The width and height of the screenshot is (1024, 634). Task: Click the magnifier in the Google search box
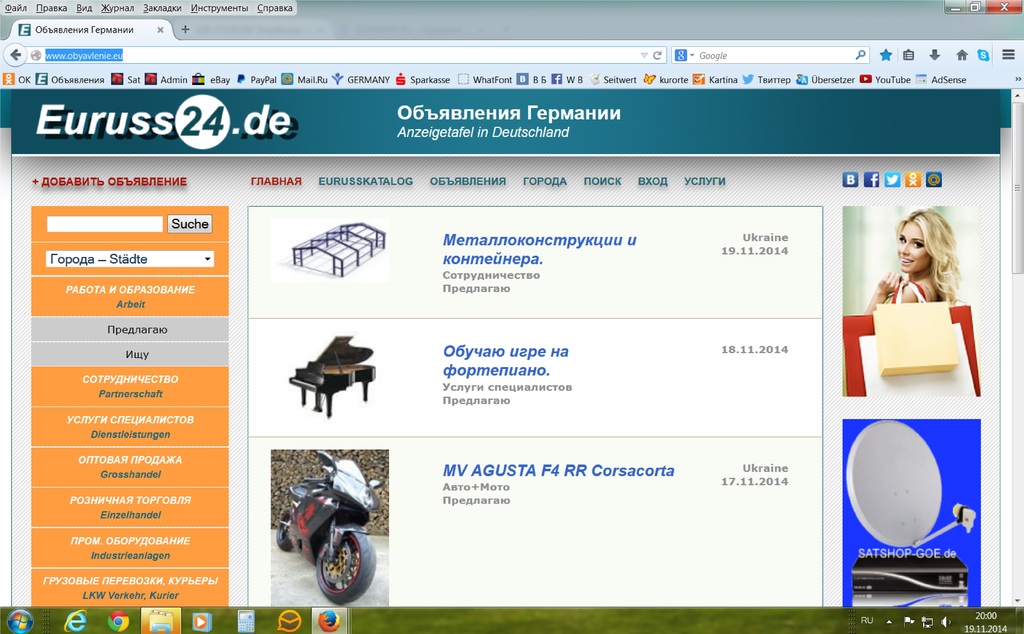click(861, 55)
